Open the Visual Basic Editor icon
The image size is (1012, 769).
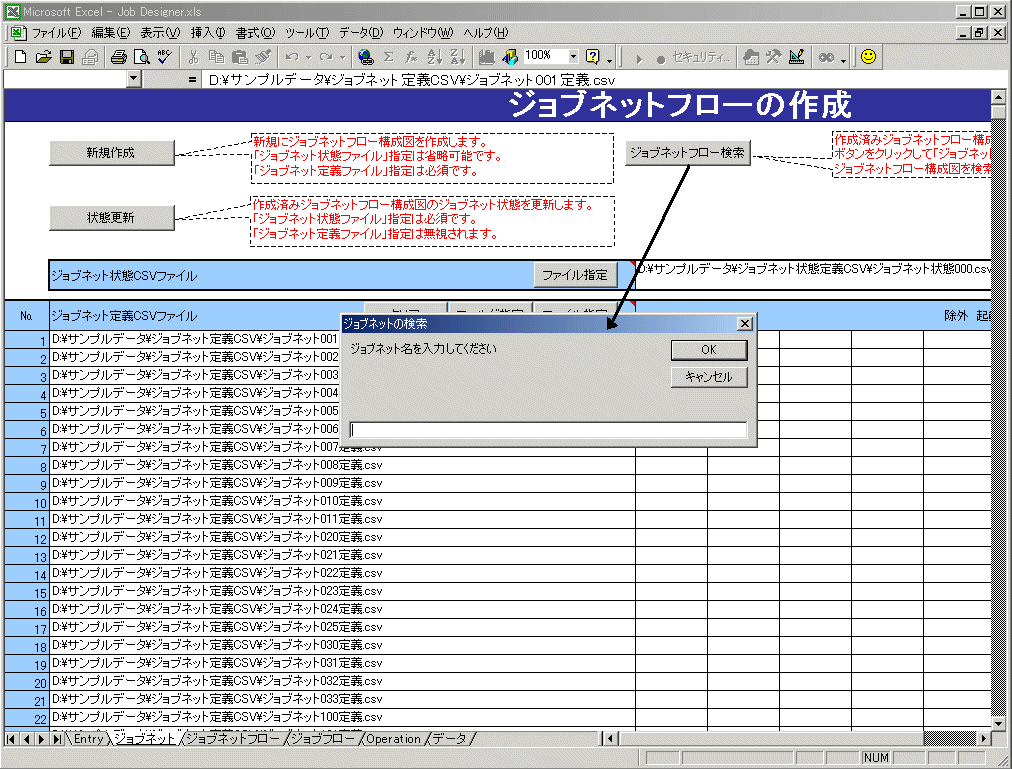click(751, 57)
